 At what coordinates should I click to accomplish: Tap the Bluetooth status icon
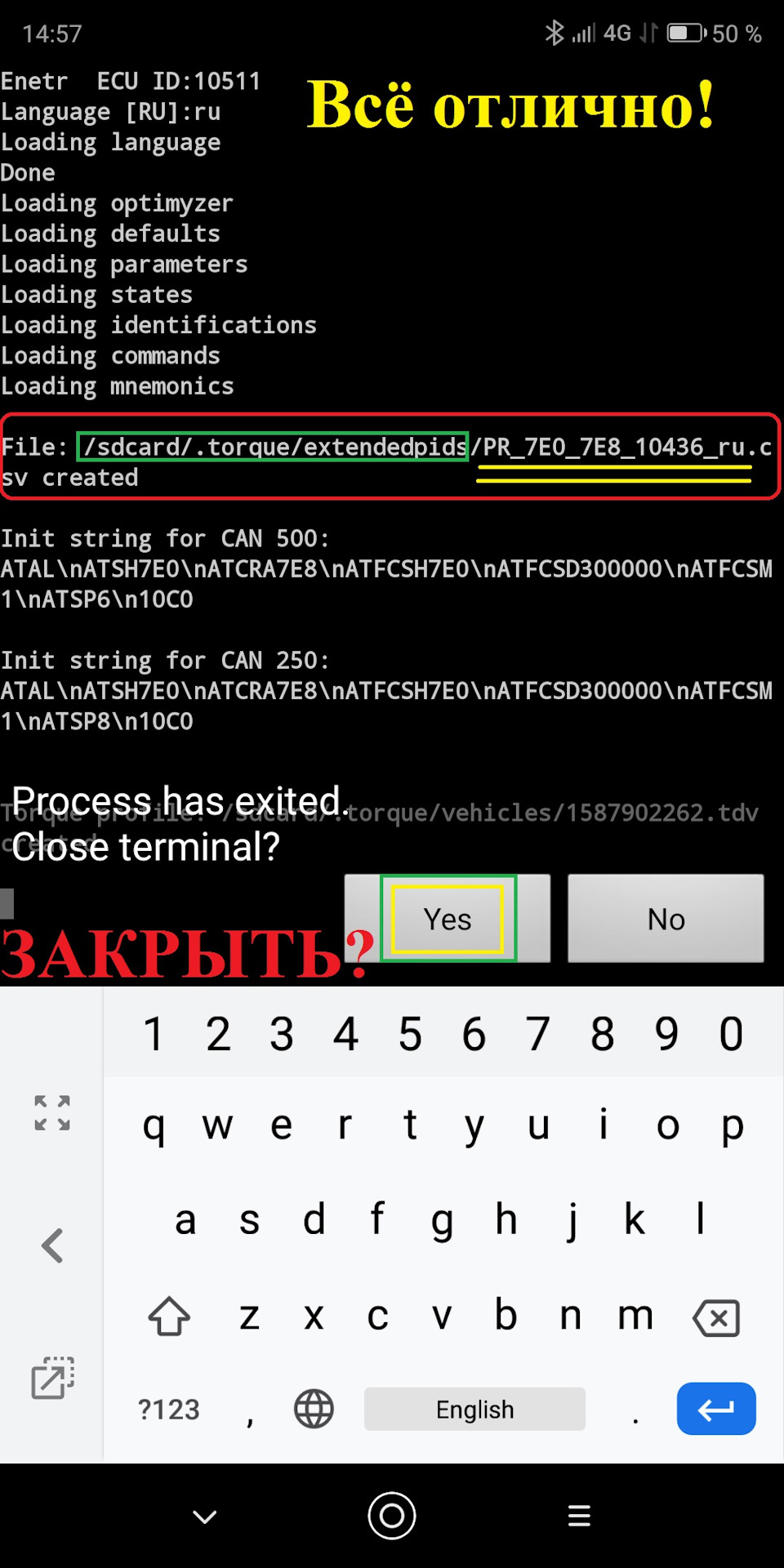(555, 33)
